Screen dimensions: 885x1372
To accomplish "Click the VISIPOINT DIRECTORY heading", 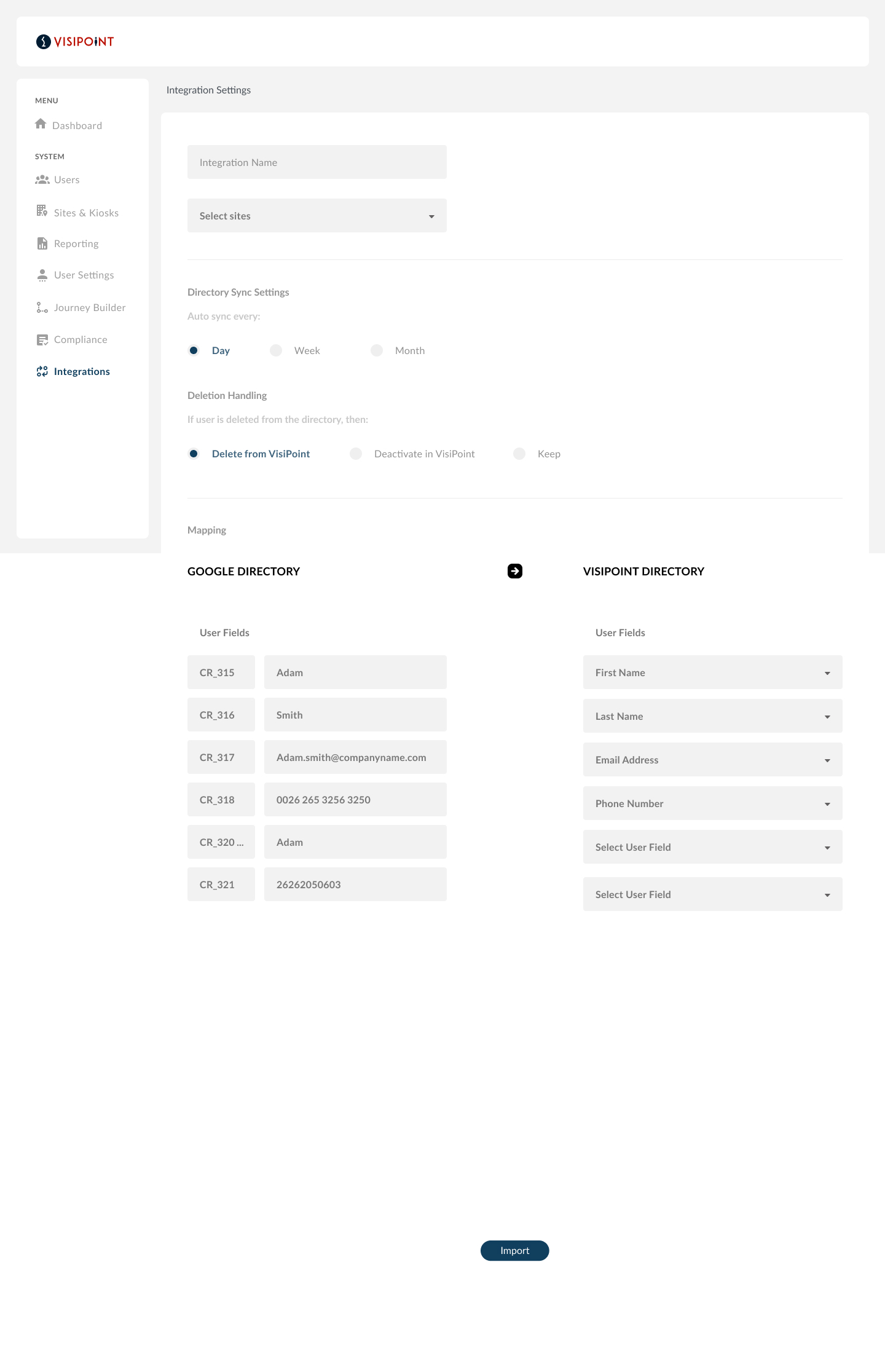I will tap(643, 571).
